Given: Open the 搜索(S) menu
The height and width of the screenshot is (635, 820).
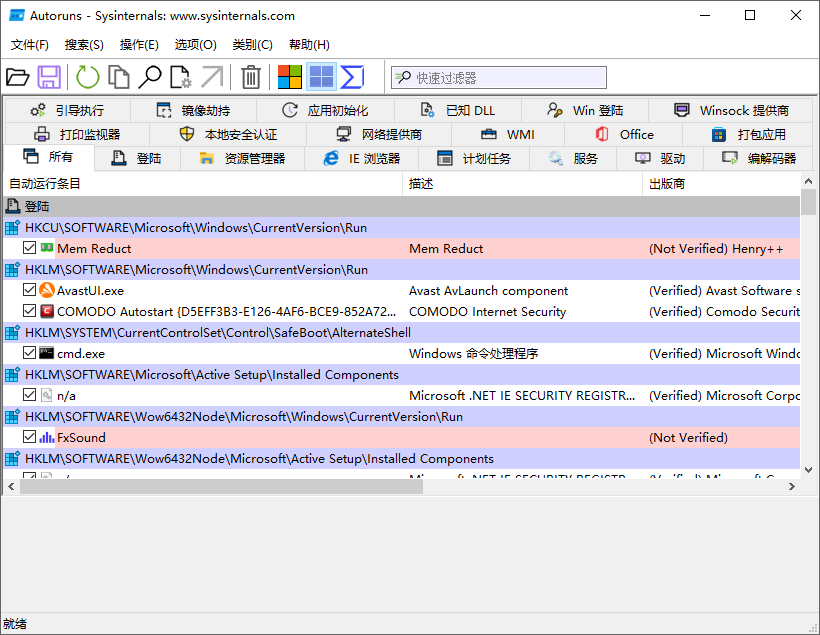Looking at the screenshot, I should (x=84, y=45).
